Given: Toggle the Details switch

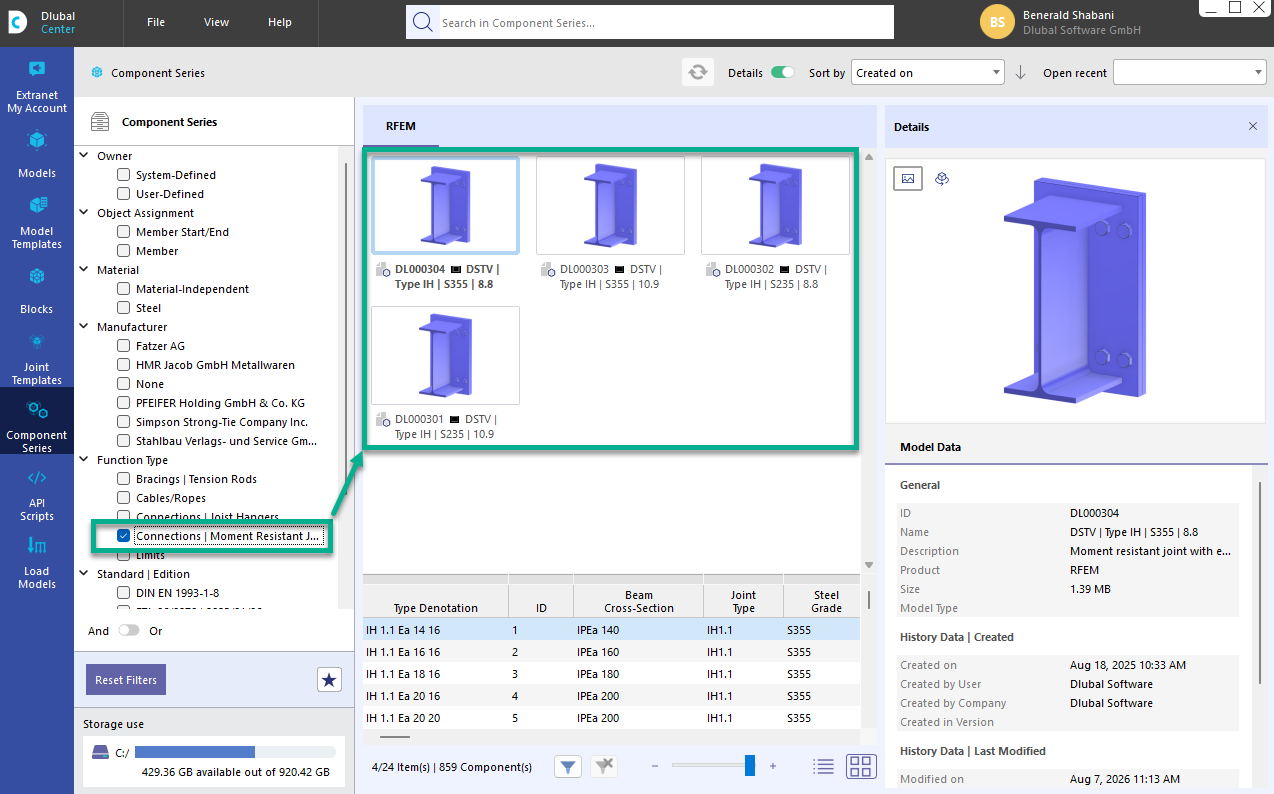Looking at the screenshot, I should [x=783, y=73].
